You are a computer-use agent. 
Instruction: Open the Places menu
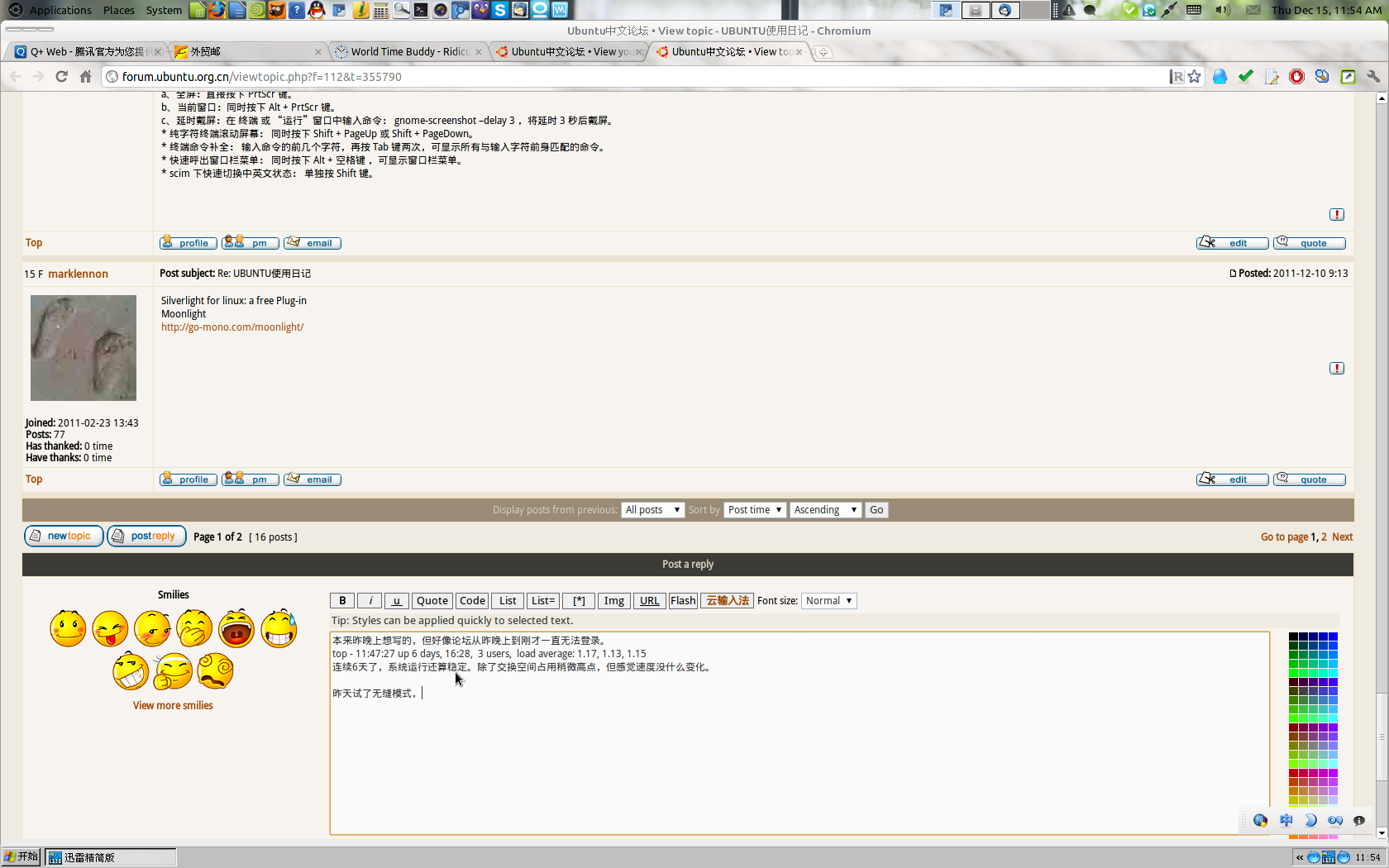pos(119,10)
